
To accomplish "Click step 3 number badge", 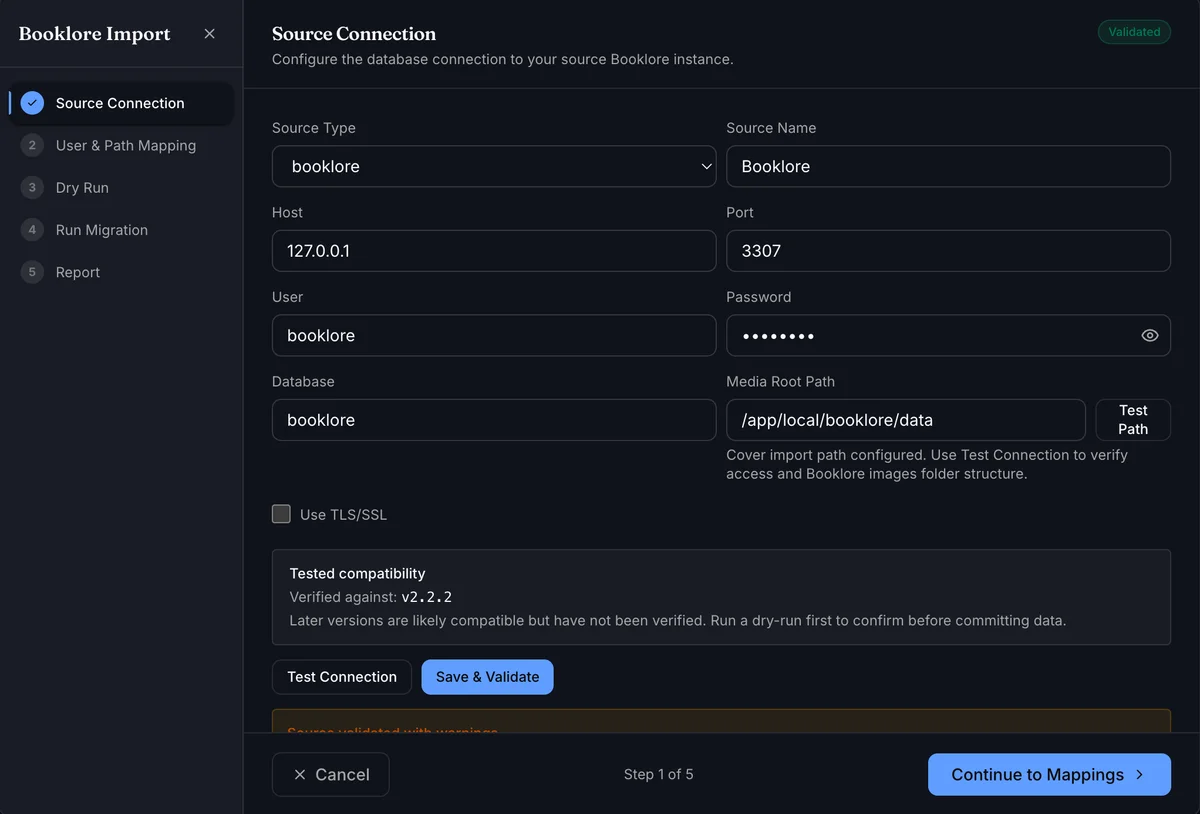I will click(32, 187).
